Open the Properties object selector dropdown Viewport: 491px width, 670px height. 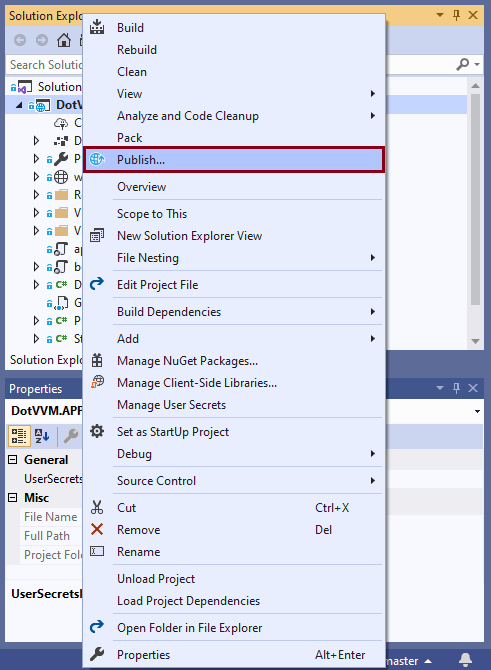point(477,411)
